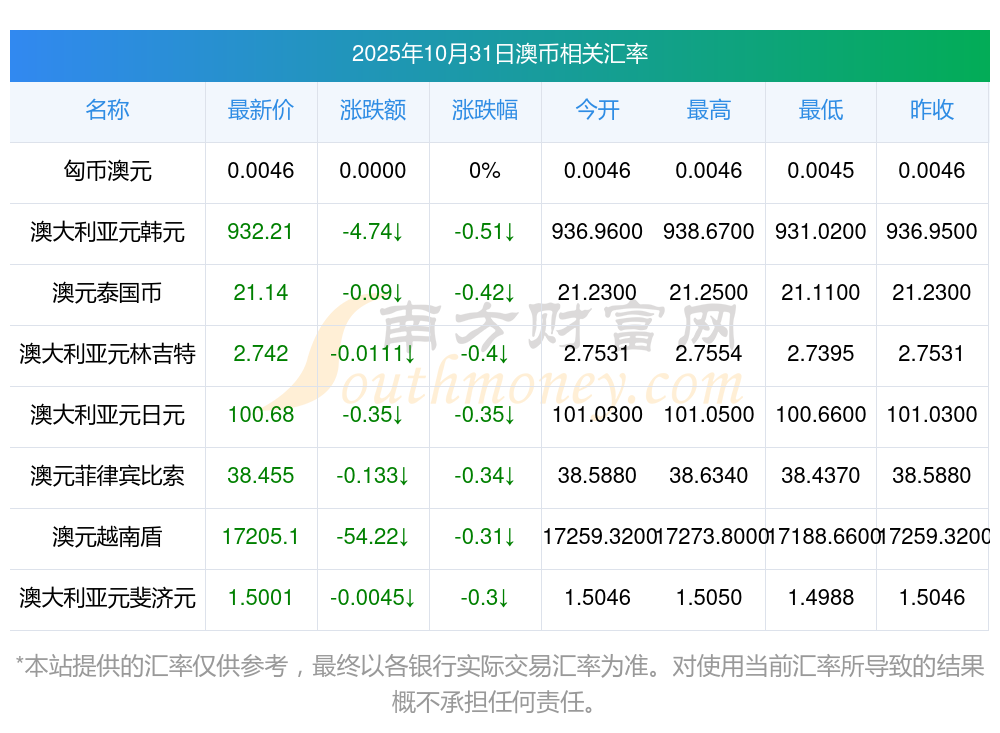Click the row name 匈币澳元
The height and width of the screenshot is (733, 1000).
tap(107, 171)
